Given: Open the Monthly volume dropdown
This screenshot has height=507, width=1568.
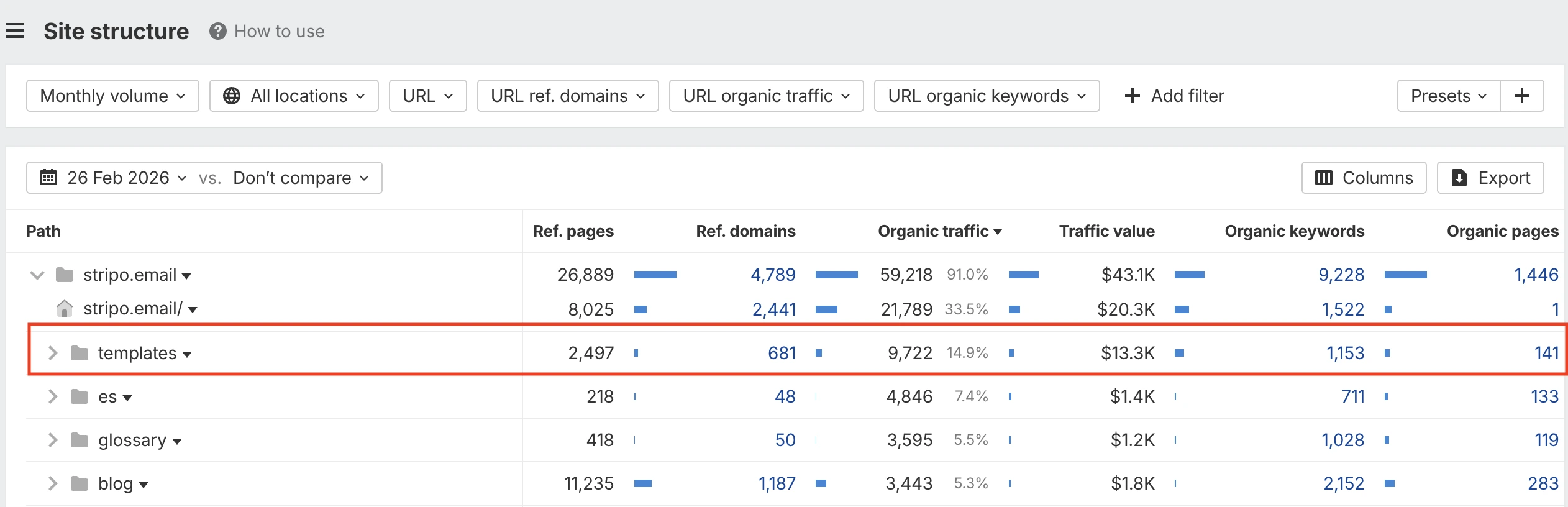Looking at the screenshot, I should coord(112,96).
